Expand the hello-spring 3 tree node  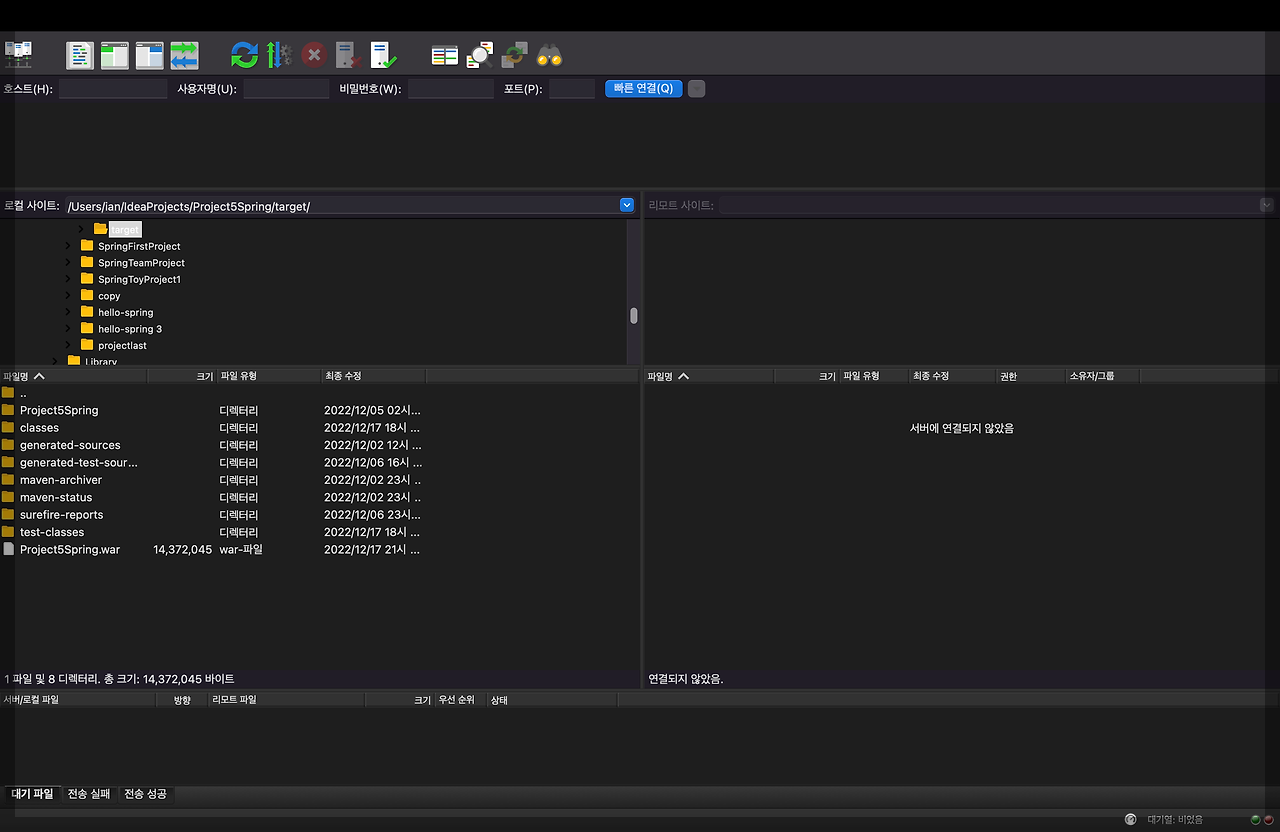[68, 329]
